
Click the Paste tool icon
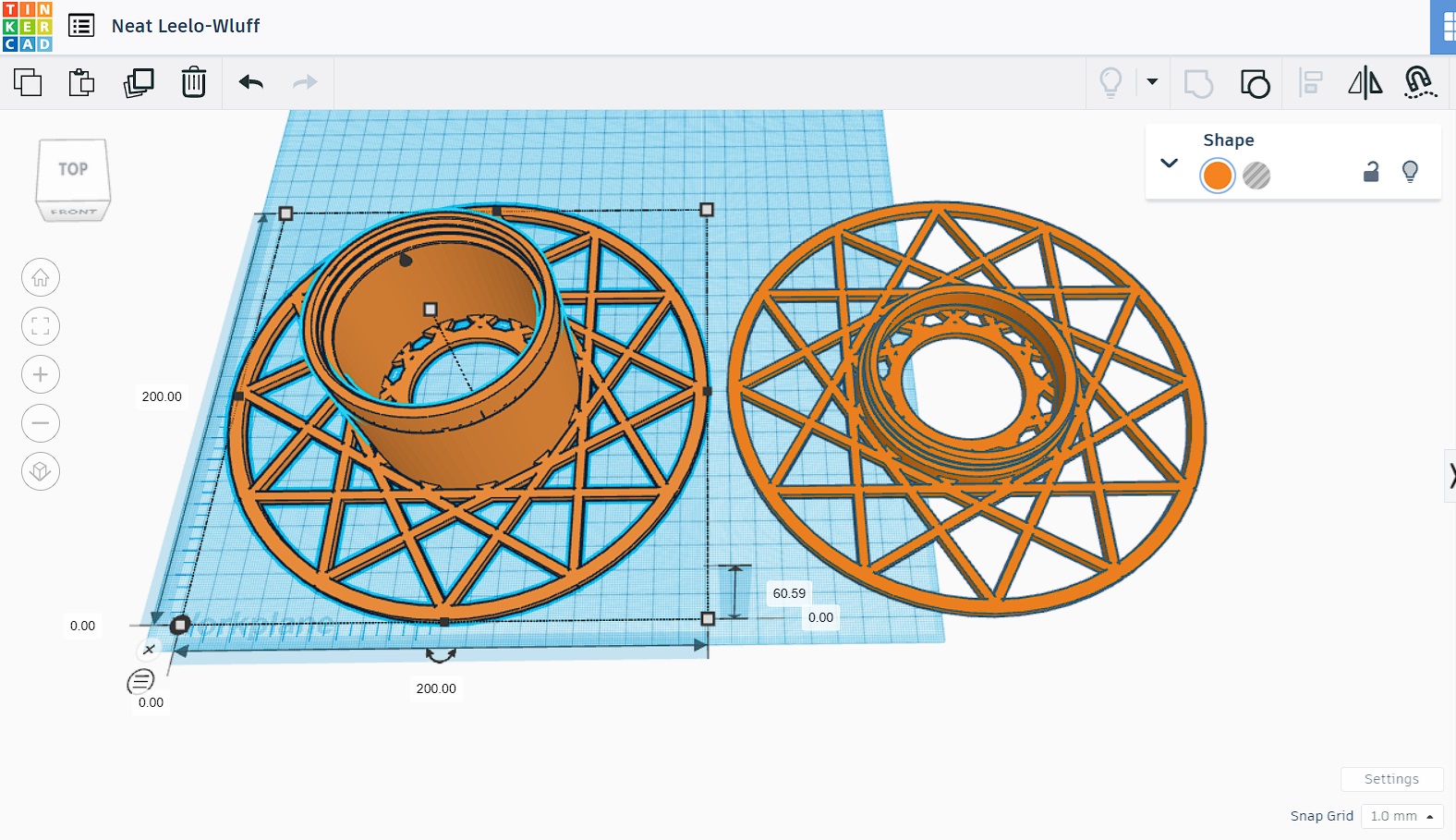coord(82,82)
